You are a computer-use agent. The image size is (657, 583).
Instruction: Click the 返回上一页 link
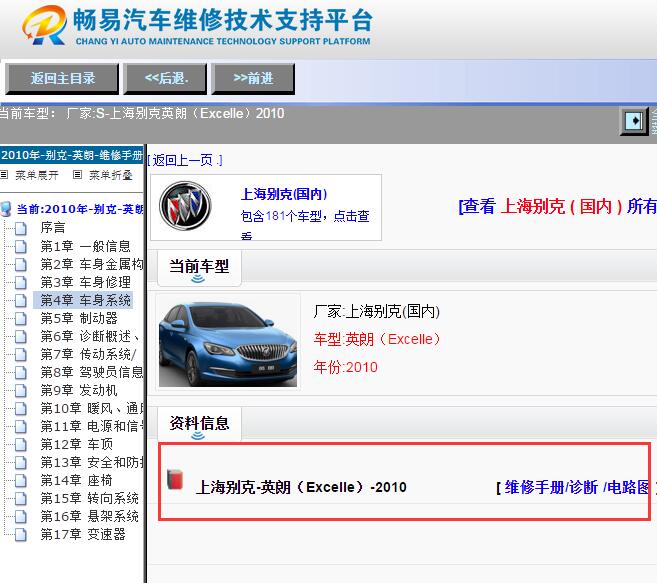coord(185,160)
